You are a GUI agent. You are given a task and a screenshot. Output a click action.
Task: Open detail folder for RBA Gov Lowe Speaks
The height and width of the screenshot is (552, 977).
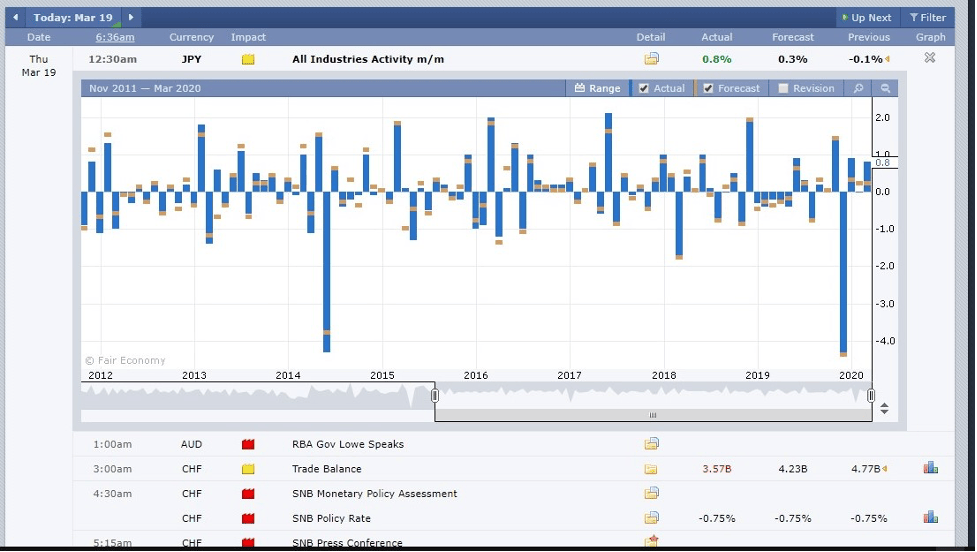(x=651, y=444)
